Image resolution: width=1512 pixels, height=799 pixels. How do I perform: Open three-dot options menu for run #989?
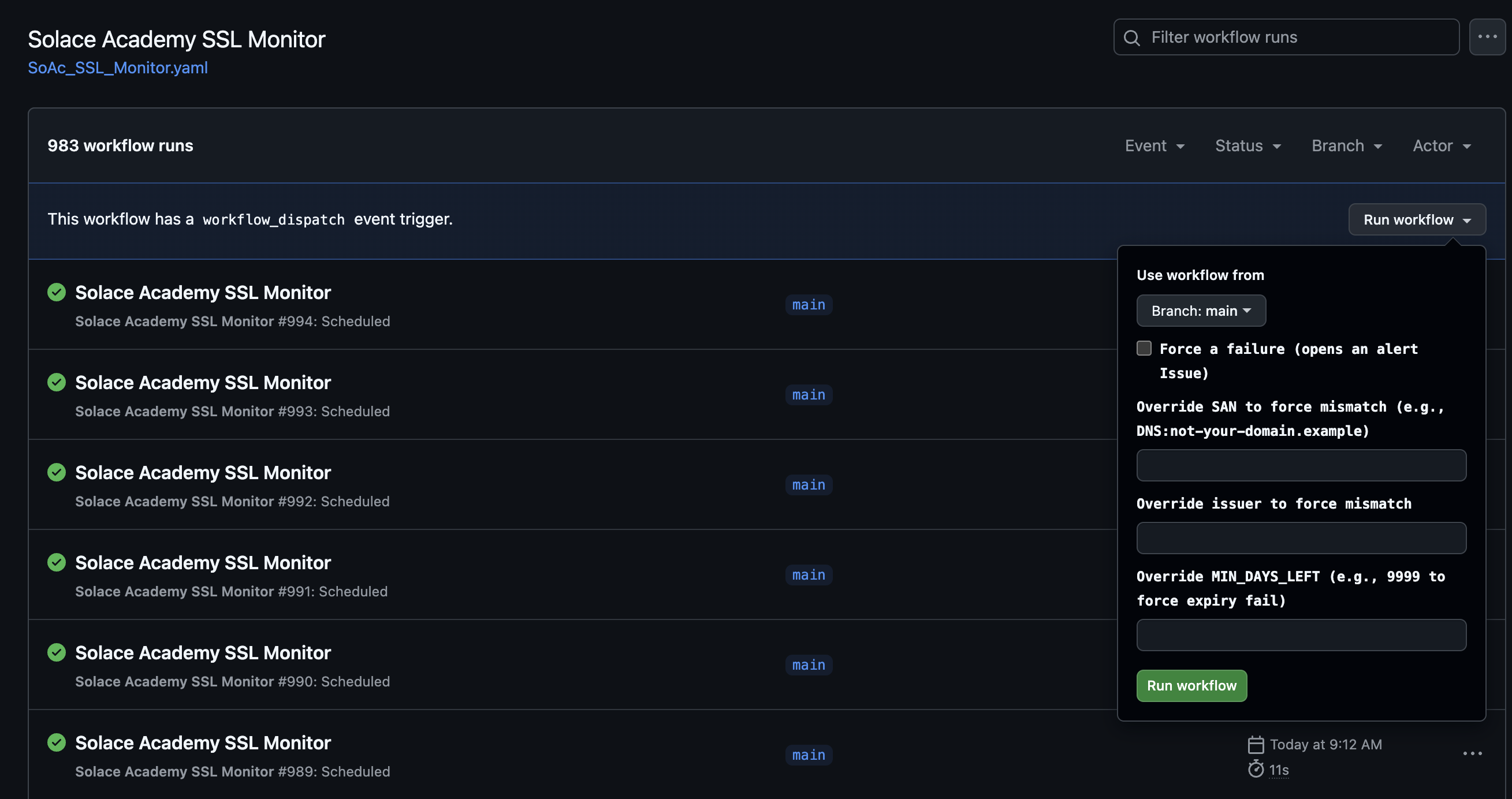[x=1472, y=754]
